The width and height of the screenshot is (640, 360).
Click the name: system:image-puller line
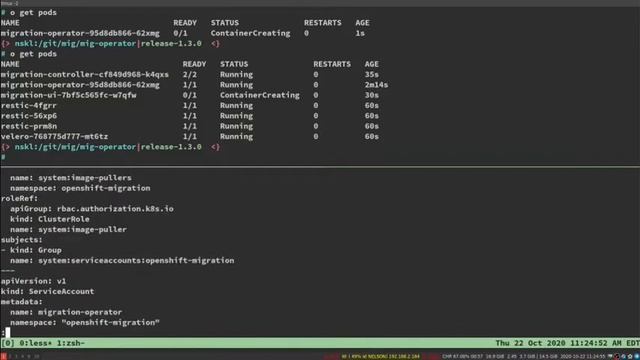pyautogui.click(x=68, y=229)
